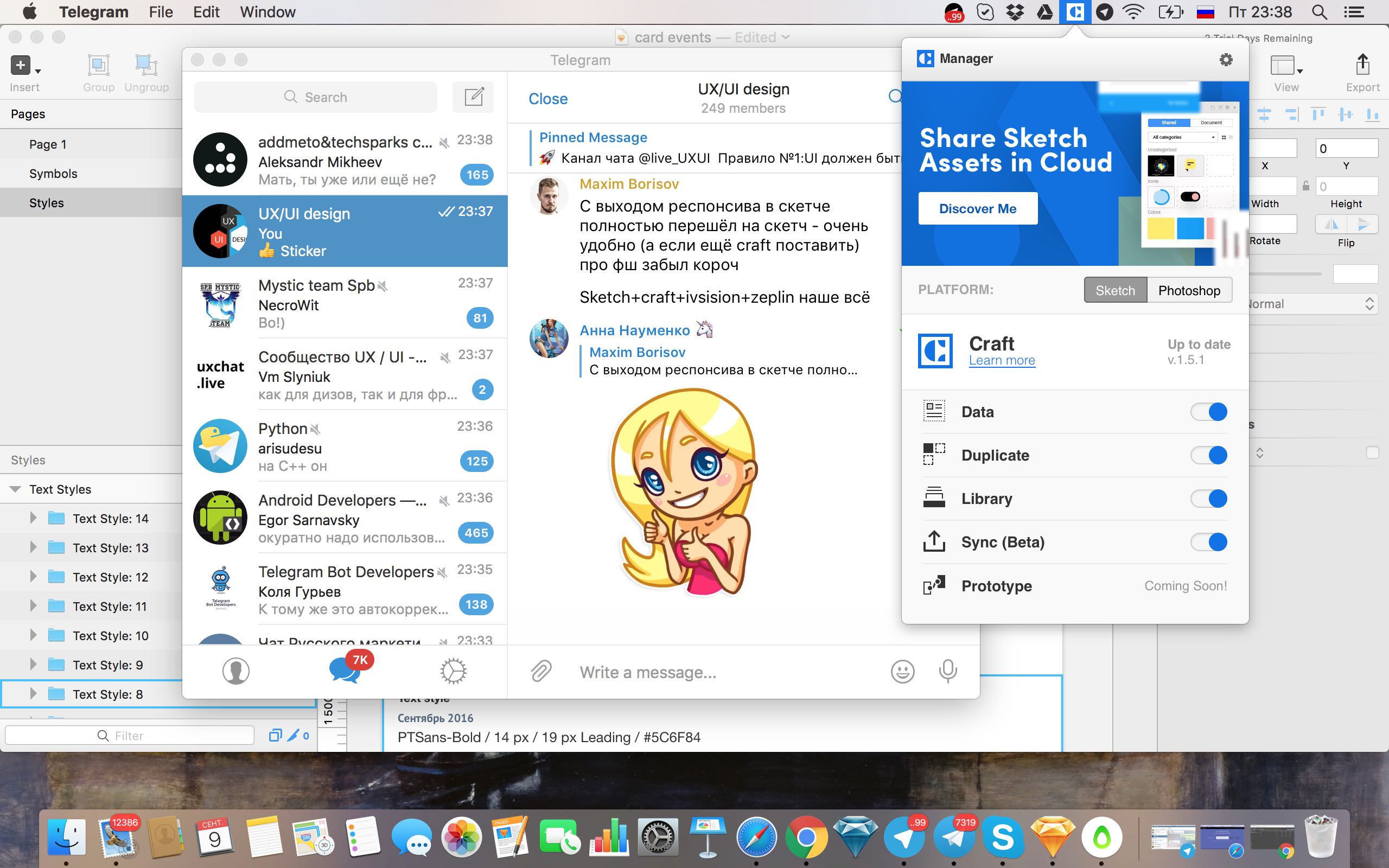This screenshot has height=868, width=1389.
Task: Select the Photoshop platform option
Action: coord(1189,290)
